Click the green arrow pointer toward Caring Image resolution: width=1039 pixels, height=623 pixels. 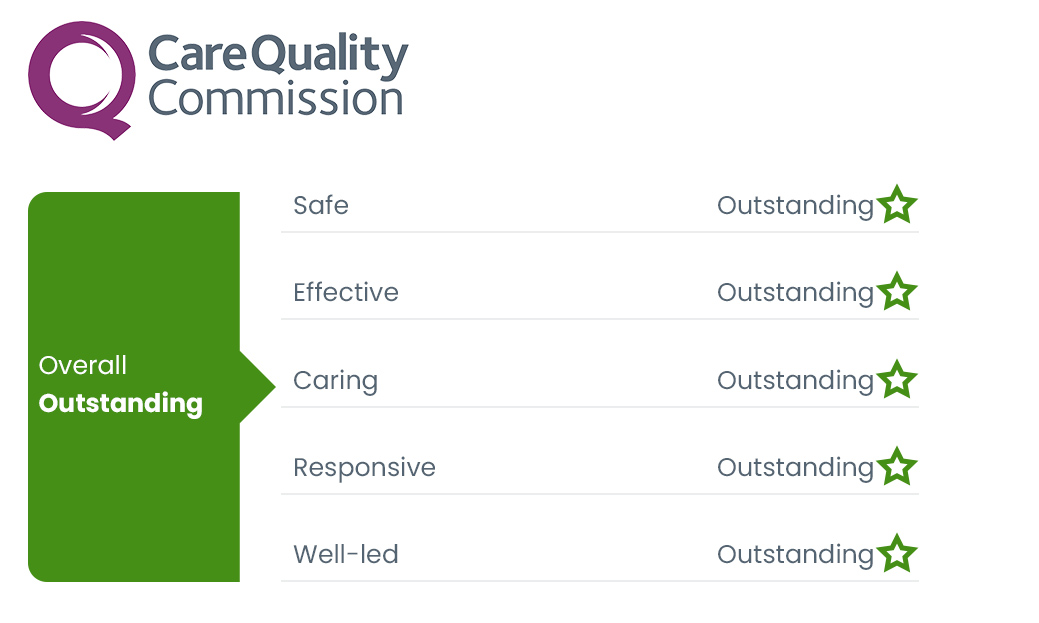[256, 386]
